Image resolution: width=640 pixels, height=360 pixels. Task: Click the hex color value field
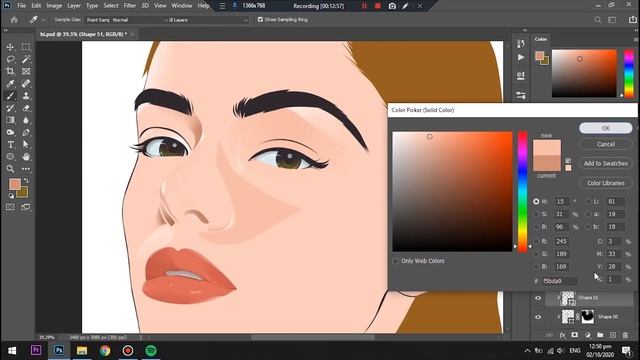(x=560, y=281)
